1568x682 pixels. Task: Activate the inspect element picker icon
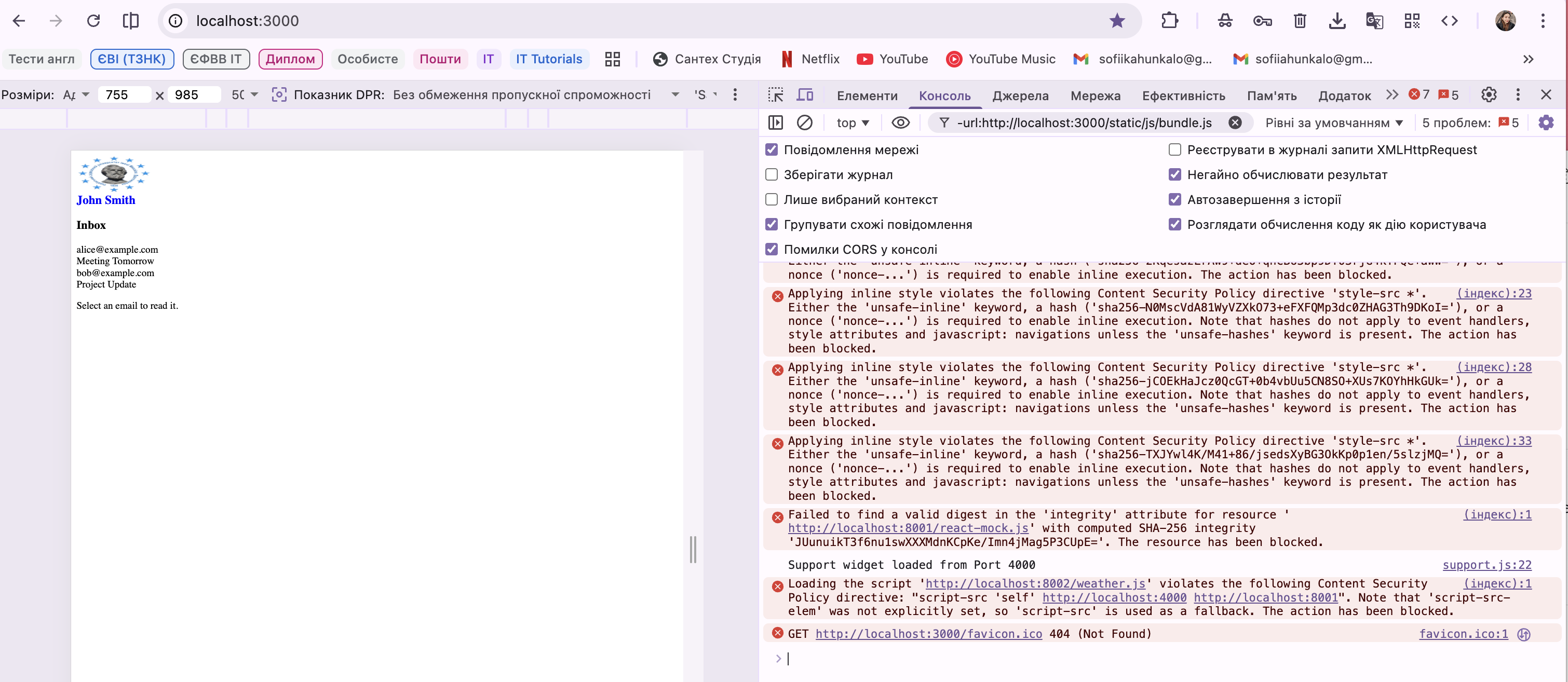(x=776, y=95)
